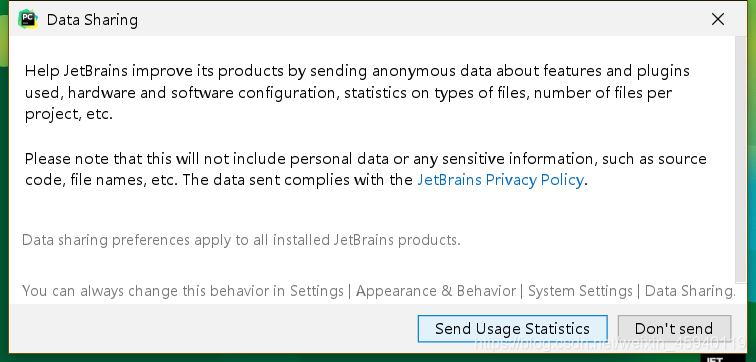Click Appearance & Behavior in the gray path
Image resolution: width=756 pixels, height=362 pixels.
click(x=436, y=291)
